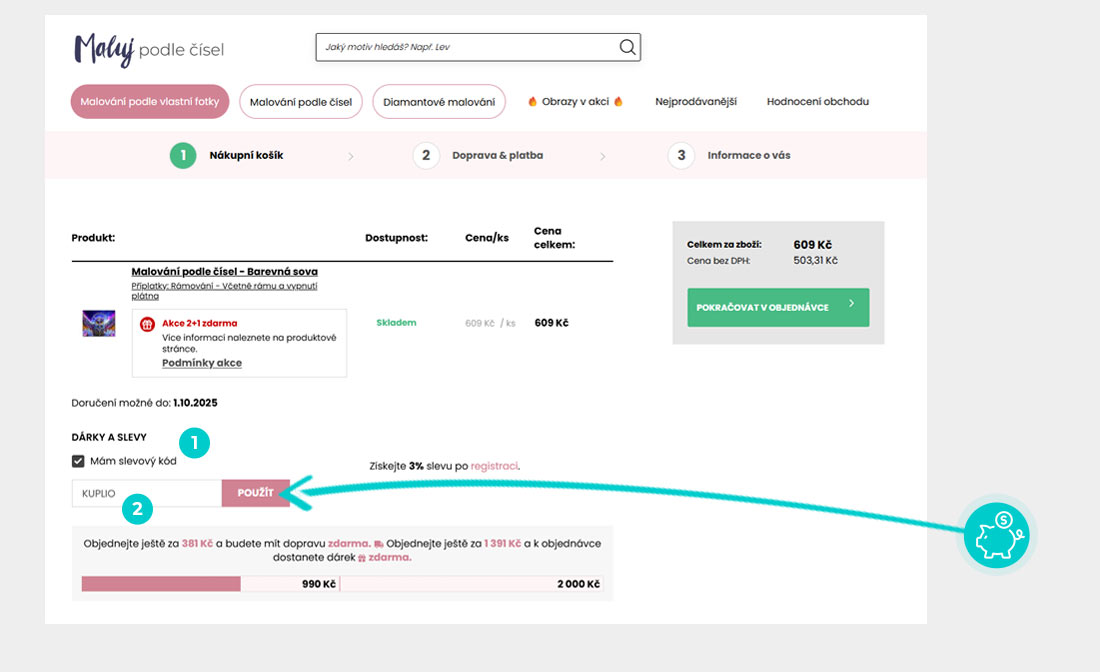Click the free shipping progress bar

pos(210,584)
